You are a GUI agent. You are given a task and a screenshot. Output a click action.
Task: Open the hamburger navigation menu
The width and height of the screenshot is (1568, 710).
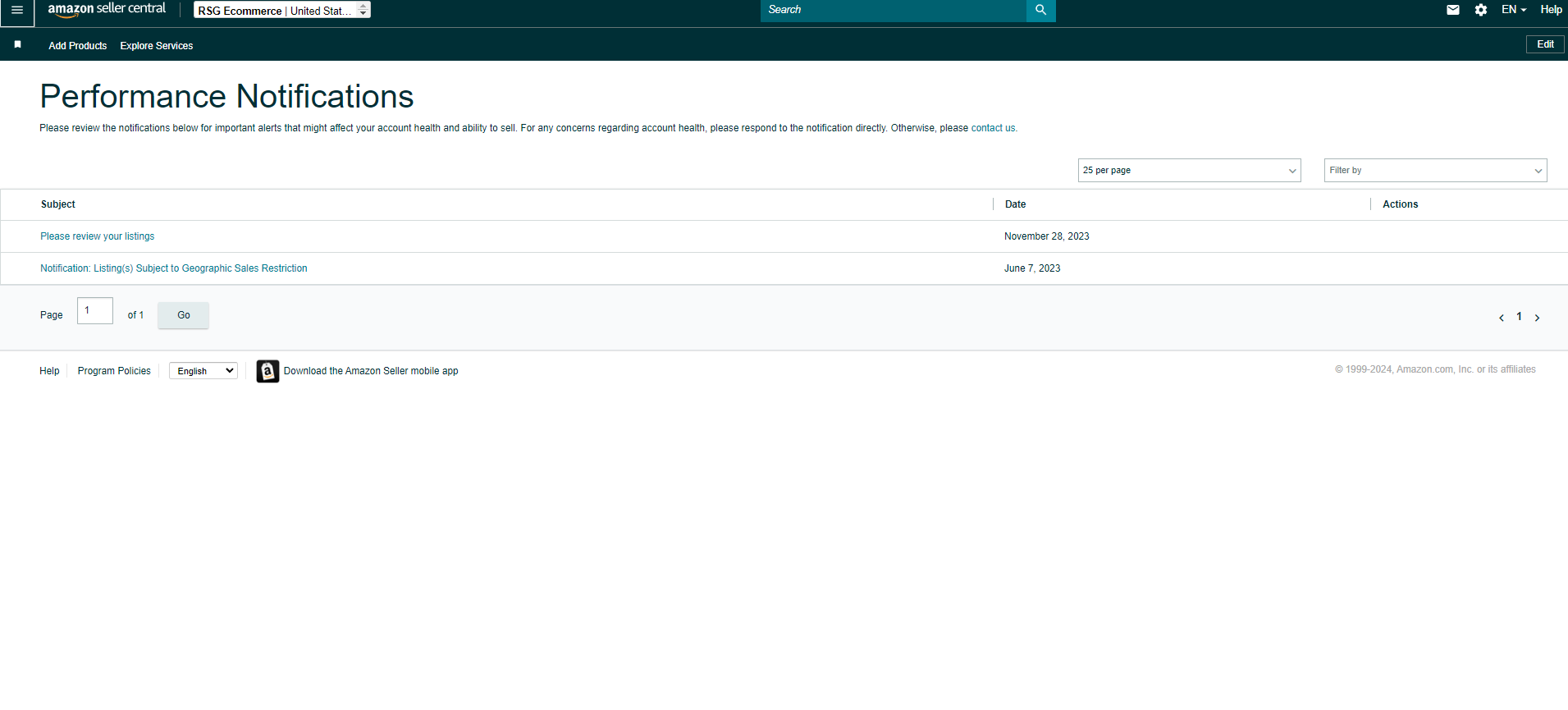tap(17, 10)
